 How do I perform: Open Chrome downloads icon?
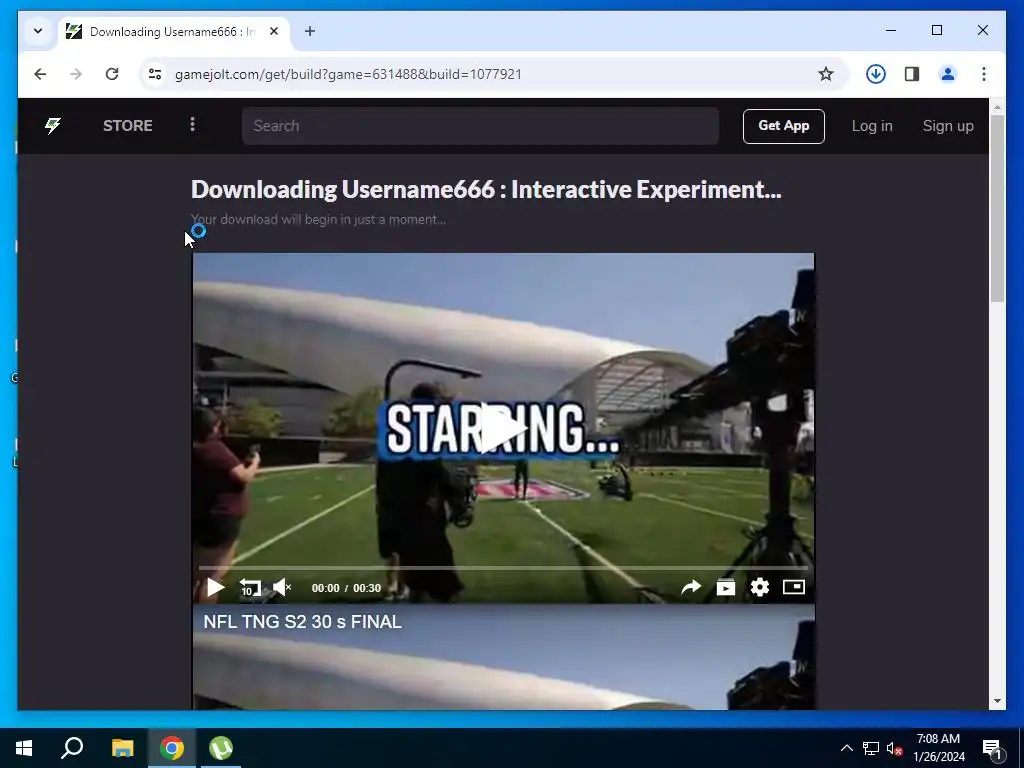(876, 74)
